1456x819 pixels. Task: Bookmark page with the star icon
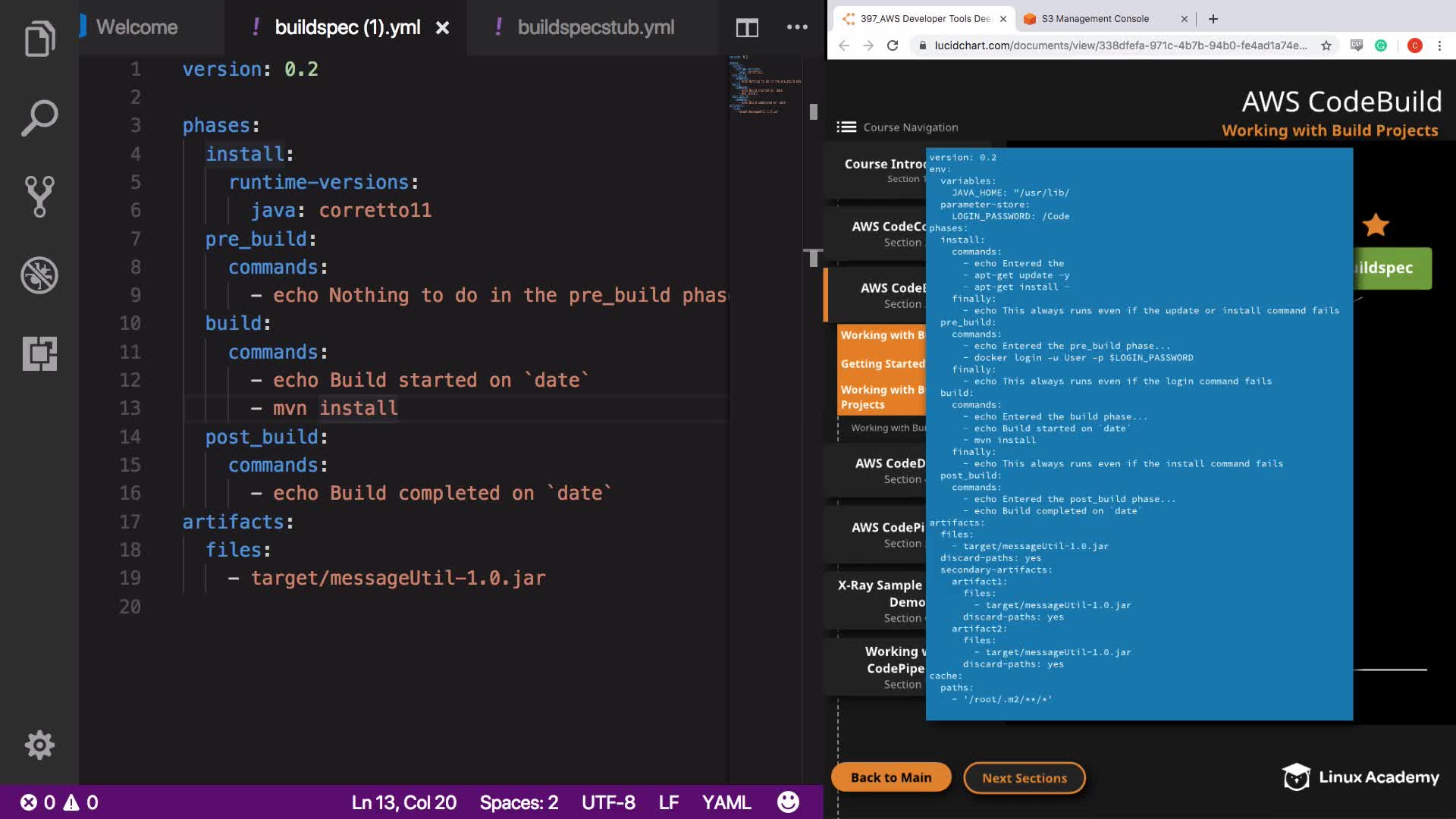(1326, 45)
